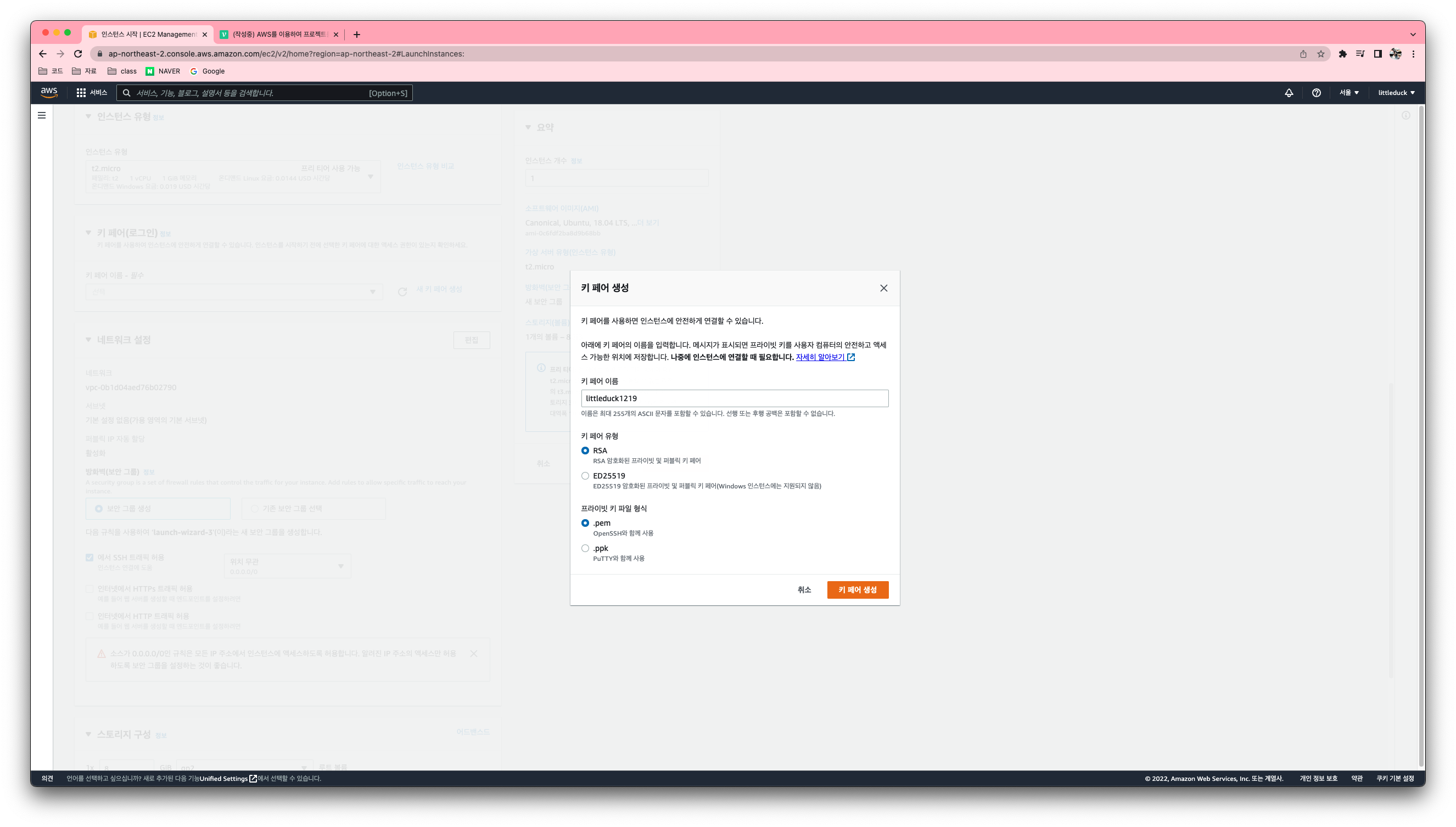Open the 자료 bookmark folder
Viewport: 1456px width, 827px height.
(x=84, y=71)
